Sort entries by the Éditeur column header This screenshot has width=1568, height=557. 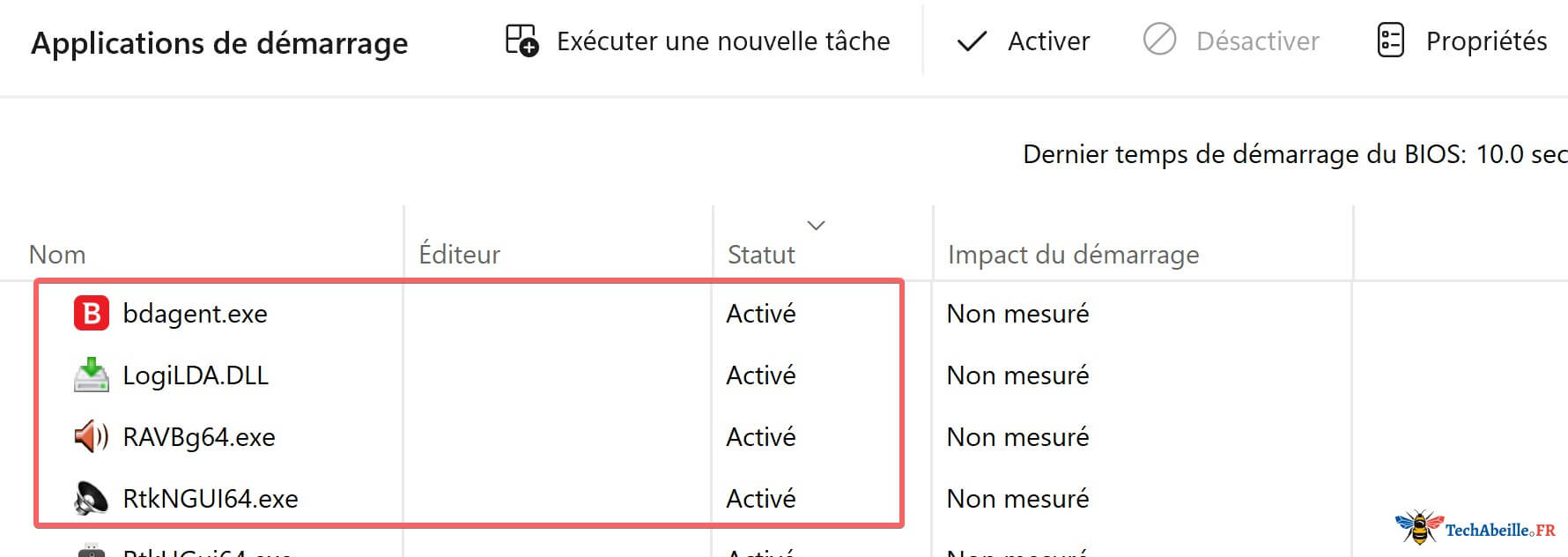coord(459,255)
